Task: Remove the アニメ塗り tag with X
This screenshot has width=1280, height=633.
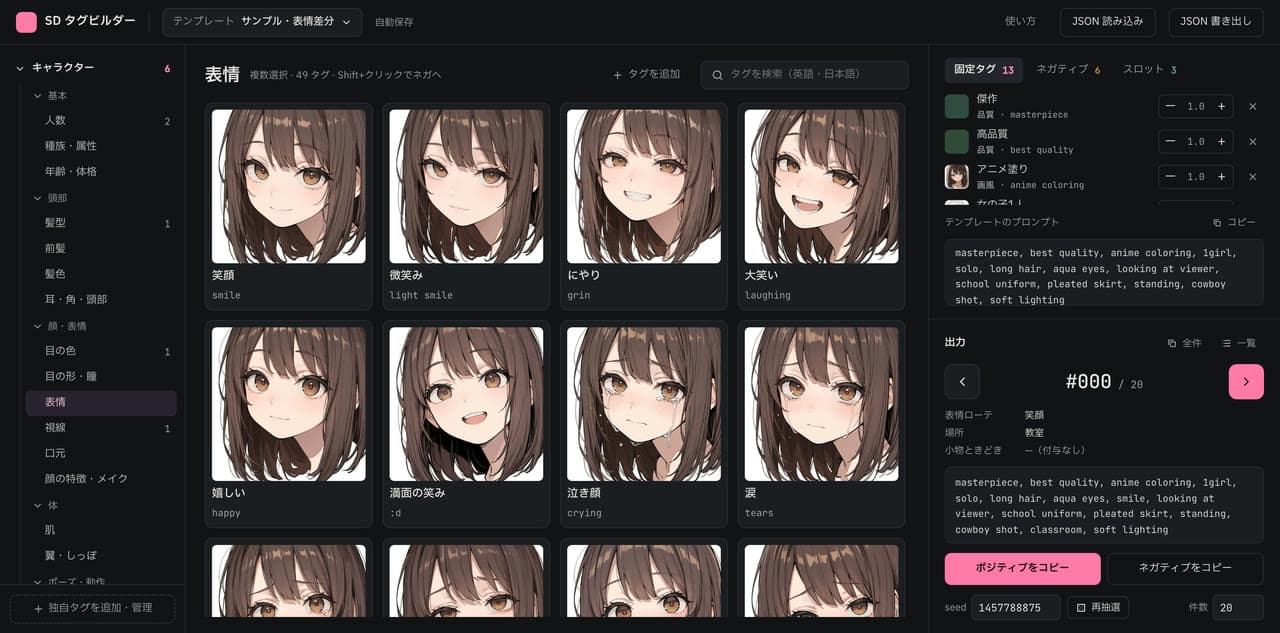Action: click(x=1252, y=177)
